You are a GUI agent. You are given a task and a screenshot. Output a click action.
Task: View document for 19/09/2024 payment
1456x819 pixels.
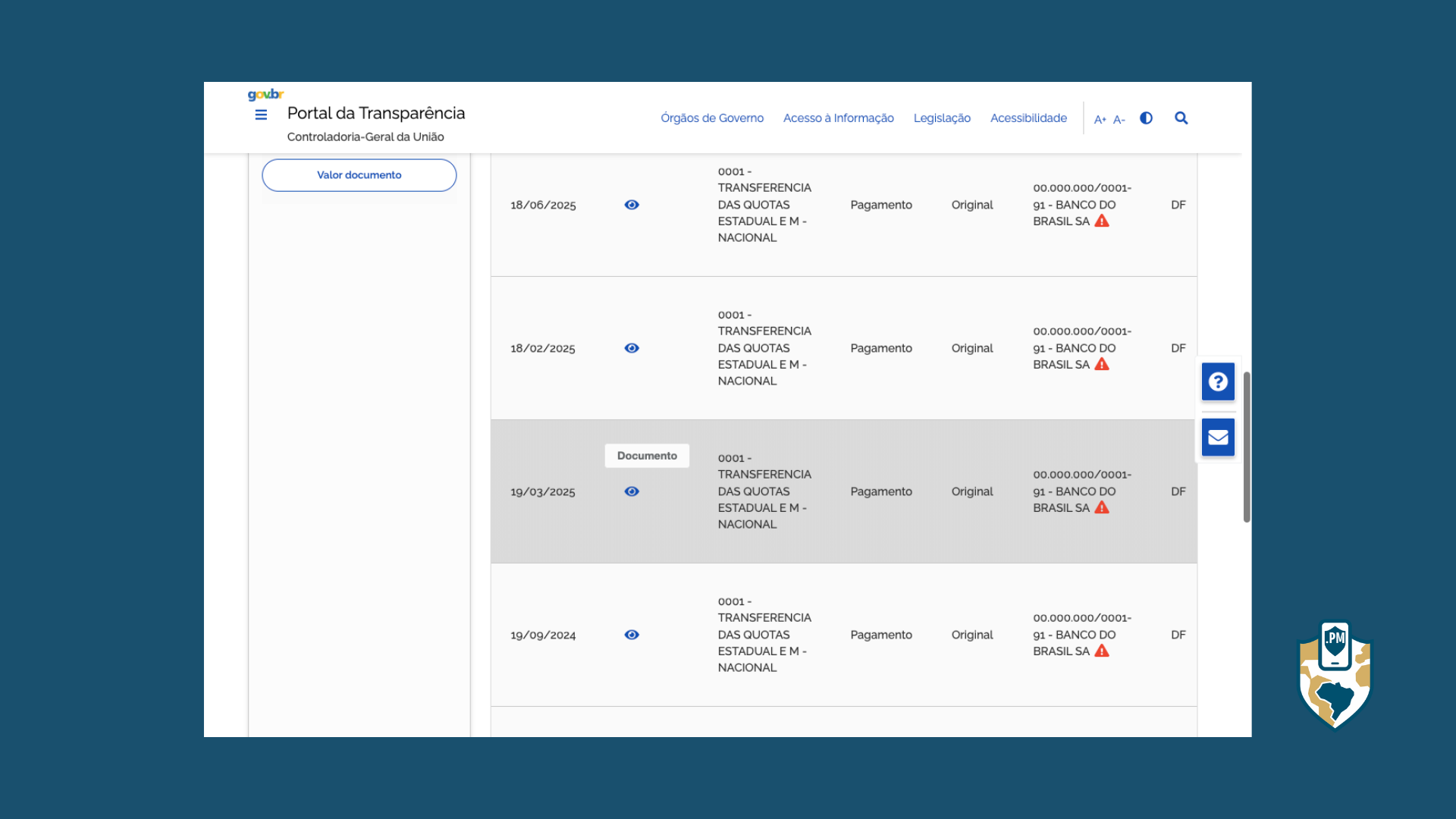click(x=632, y=635)
